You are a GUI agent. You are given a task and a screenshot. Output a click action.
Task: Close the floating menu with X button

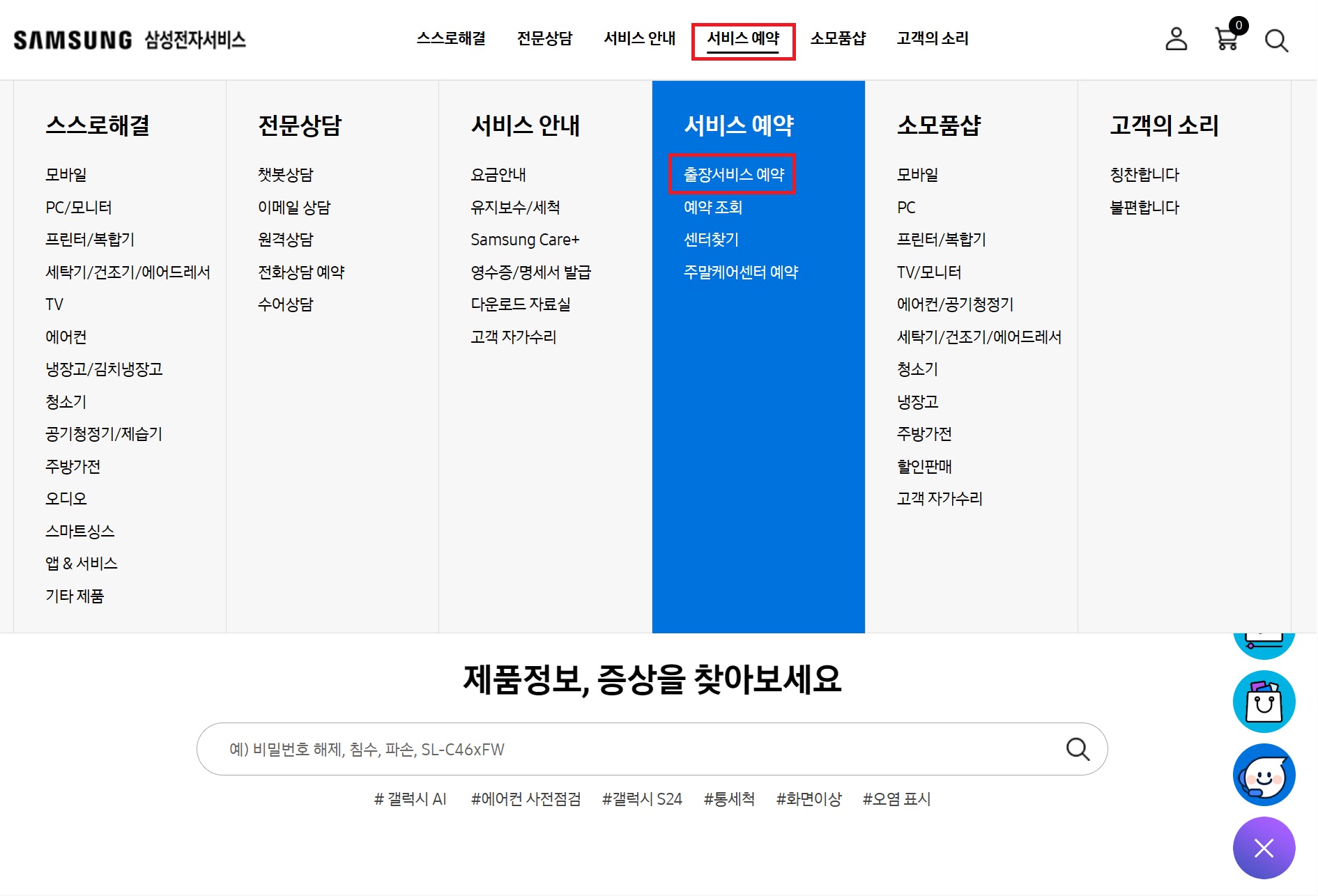[1264, 848]
